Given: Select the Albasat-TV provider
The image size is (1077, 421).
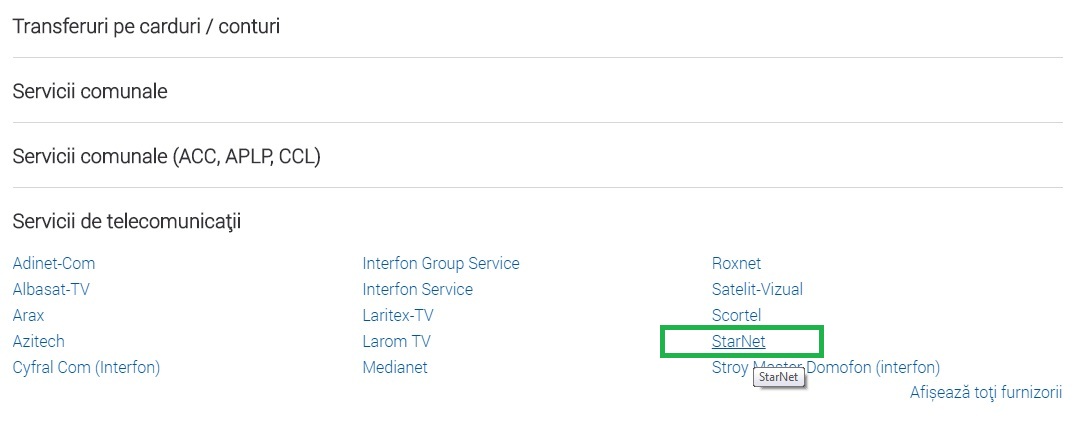Looking at the screenshot, I should point(58,290).
